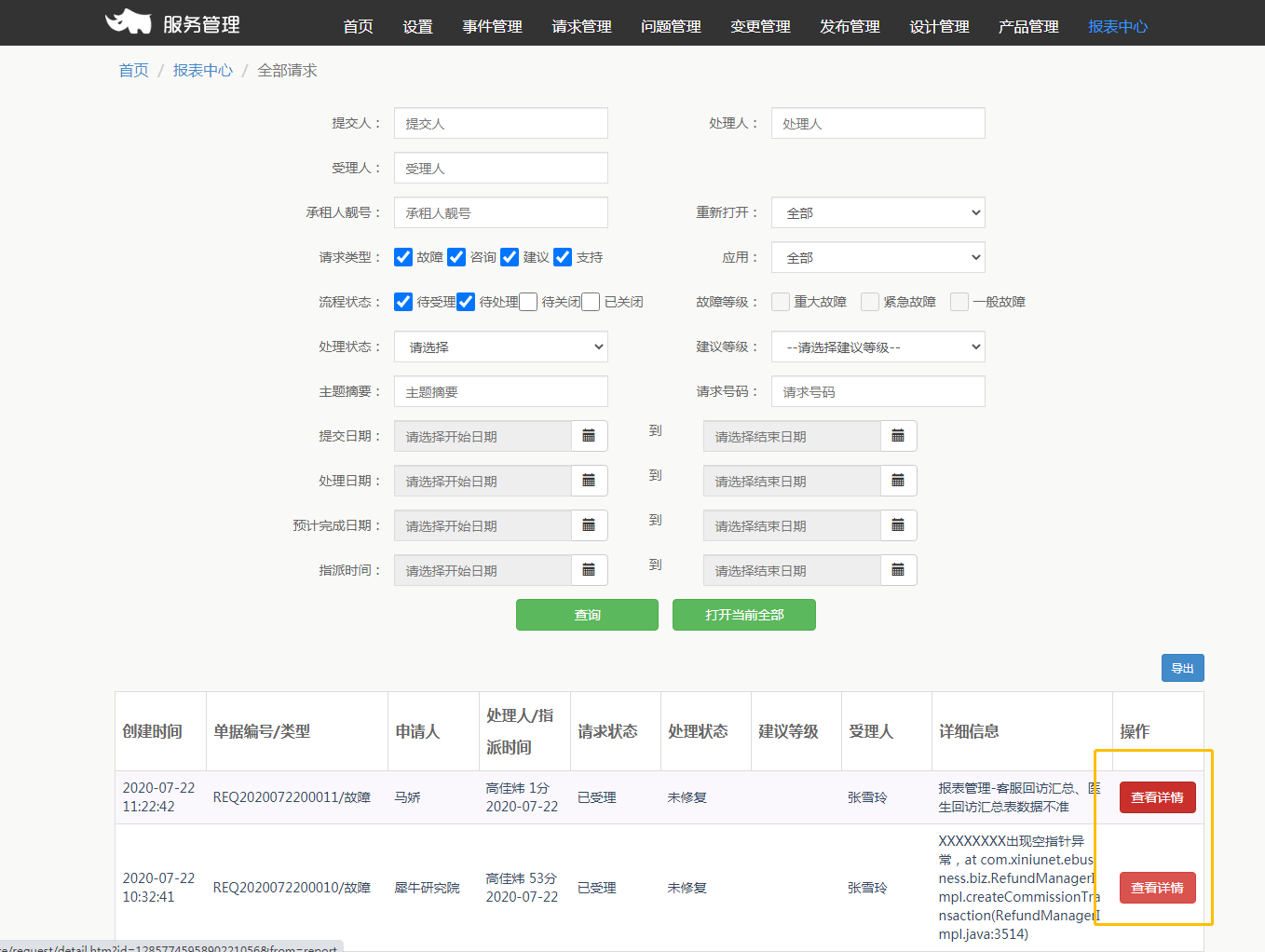Click the 请求状态 column header
This screenshot has height=952, width=1265.
click(x=607, y=731)
